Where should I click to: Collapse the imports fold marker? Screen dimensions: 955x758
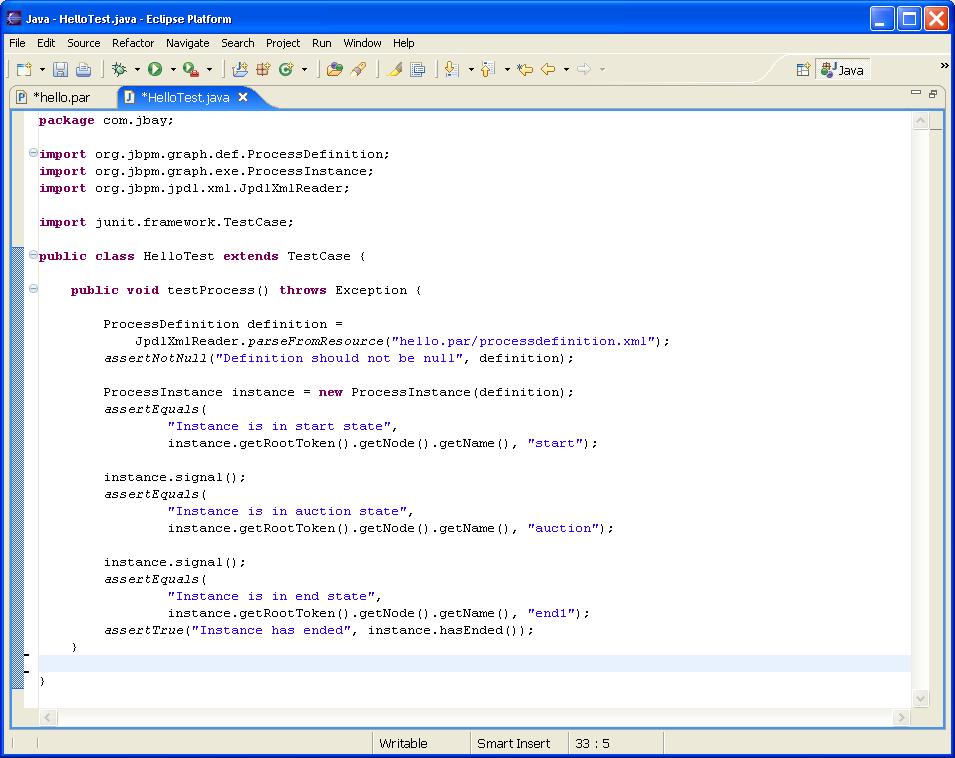pyautogui.click(x=33, y=154)
